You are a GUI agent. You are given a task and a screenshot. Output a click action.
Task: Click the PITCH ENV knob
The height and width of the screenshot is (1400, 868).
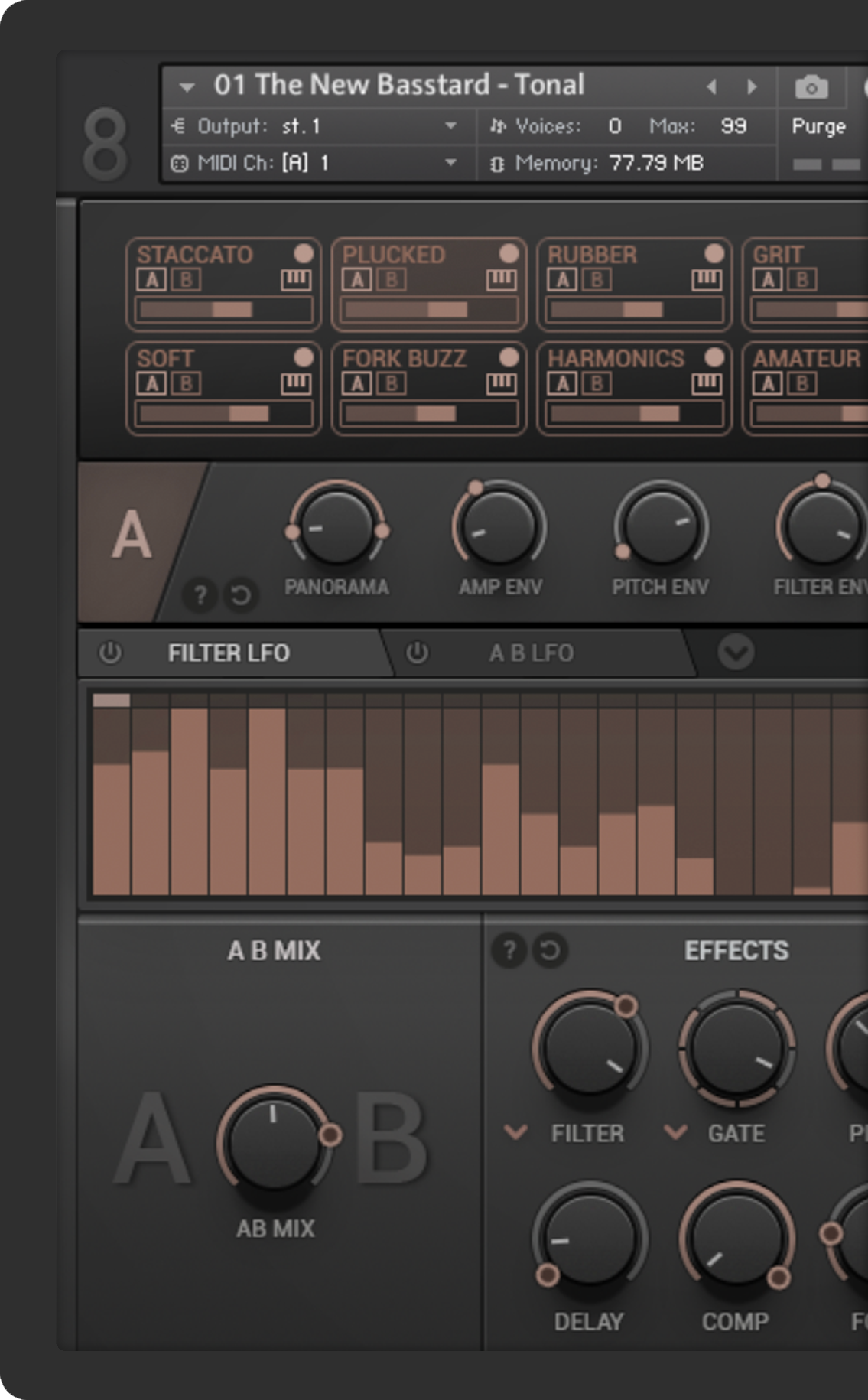pyautogui.click(x=661, y=527)
